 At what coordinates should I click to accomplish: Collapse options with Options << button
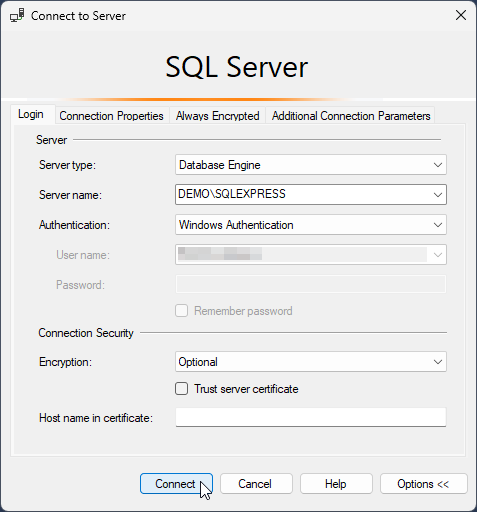pyautogui.click(x=424, y=483)
